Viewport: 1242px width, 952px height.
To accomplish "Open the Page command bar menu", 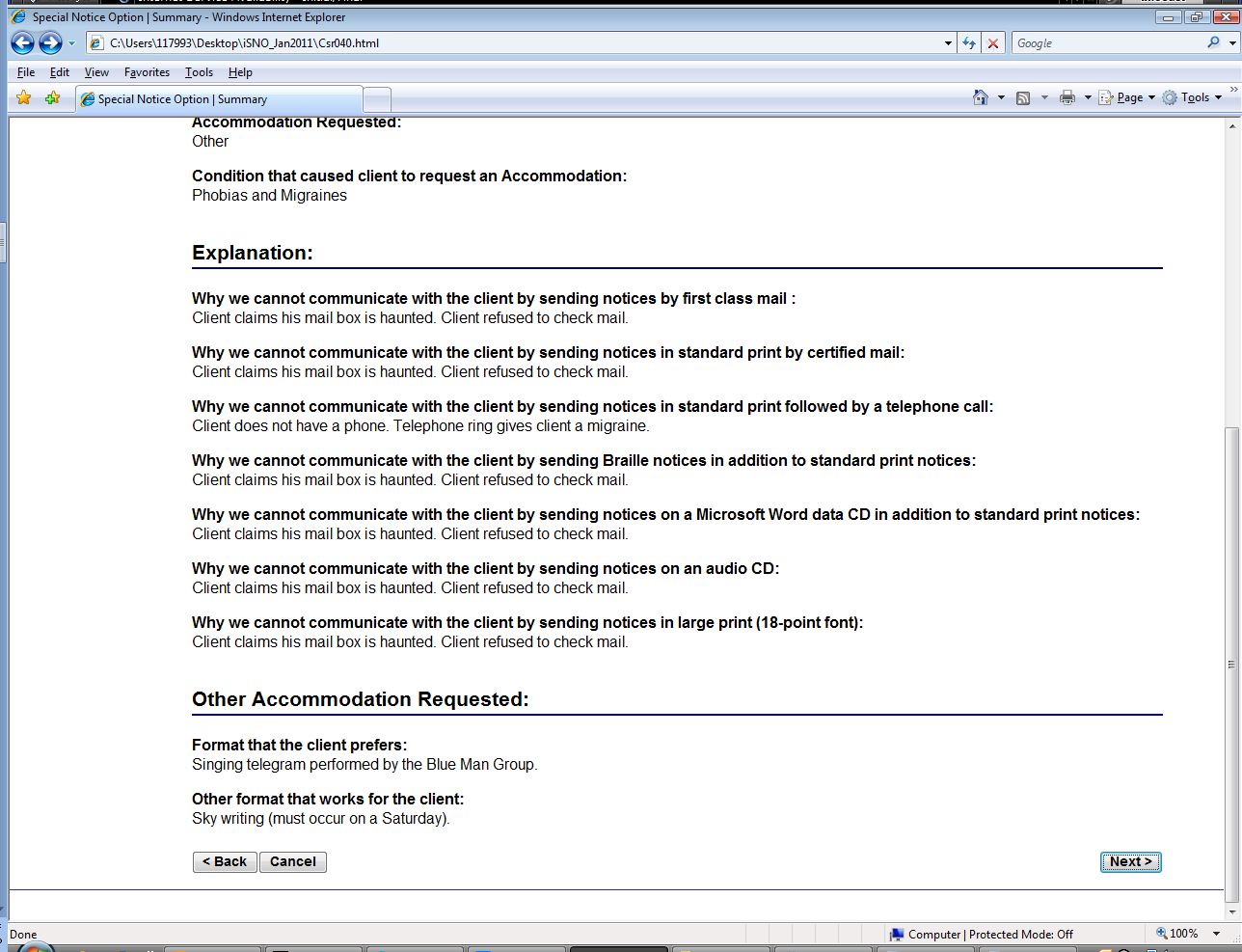I will (1126, 97).
